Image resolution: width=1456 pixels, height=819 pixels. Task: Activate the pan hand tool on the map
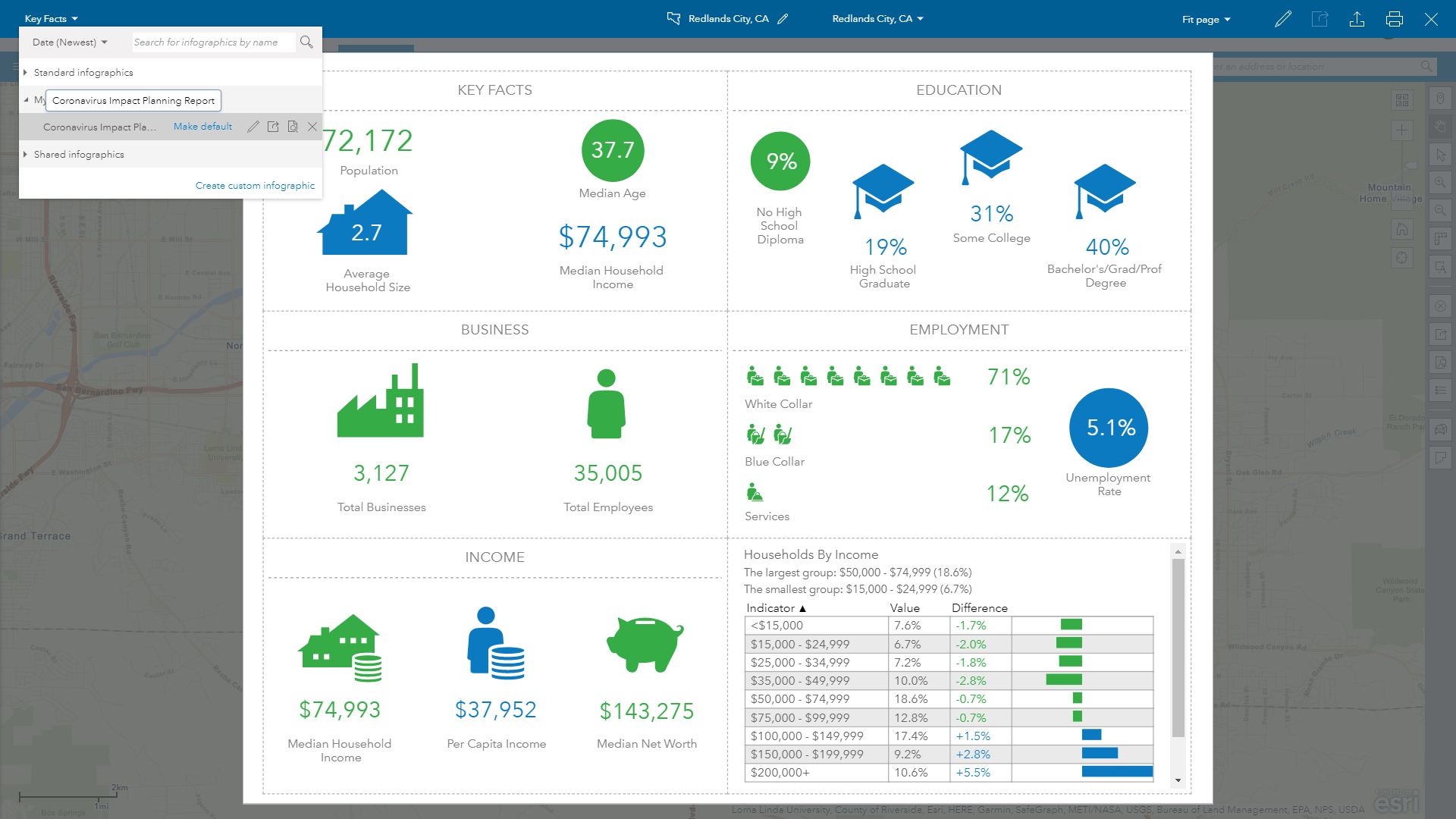[1440, 126]
